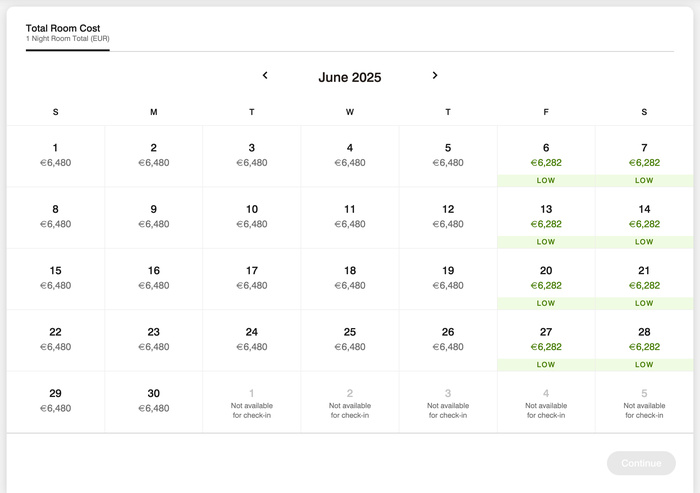This screenshot has height=493, width=700.
Task: Click the disabled Continue button
Action: [x=641, y=463]
